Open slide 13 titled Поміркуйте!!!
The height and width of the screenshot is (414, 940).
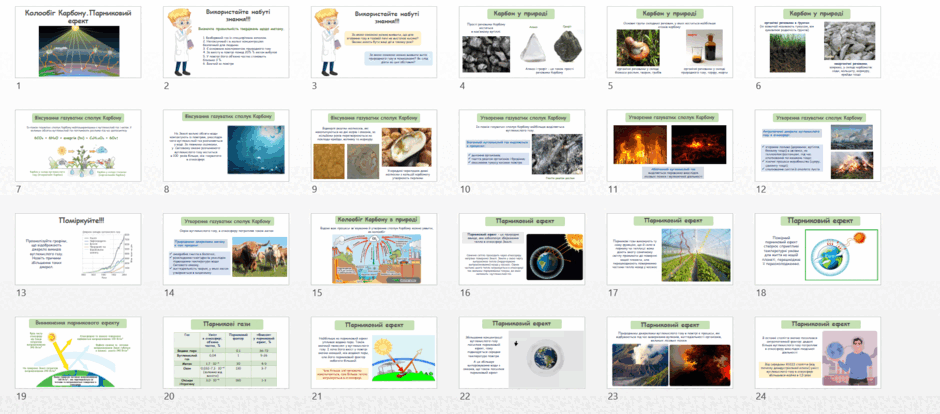[78, 249]
